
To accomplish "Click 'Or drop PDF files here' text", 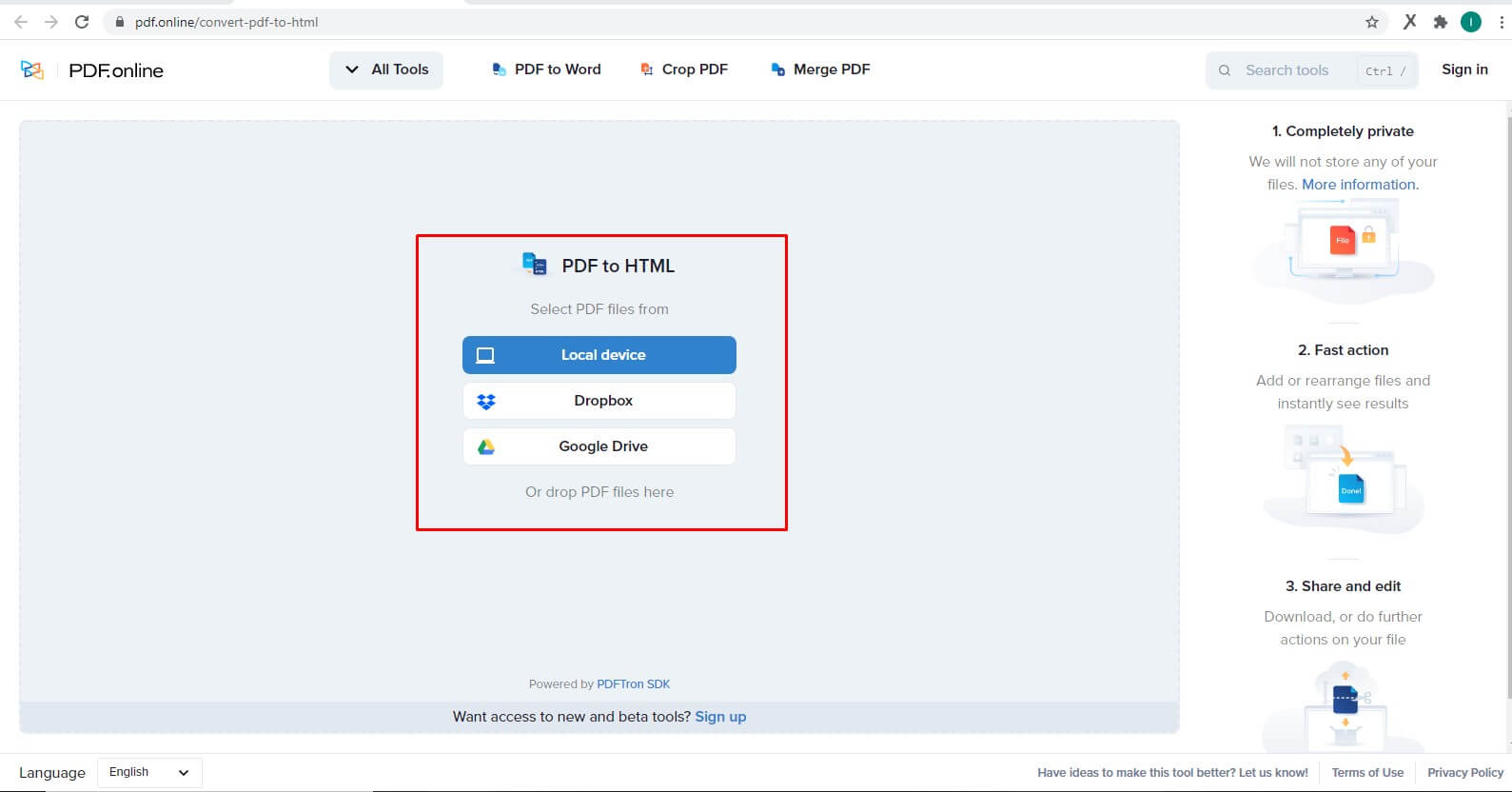I will pos(599,492).
